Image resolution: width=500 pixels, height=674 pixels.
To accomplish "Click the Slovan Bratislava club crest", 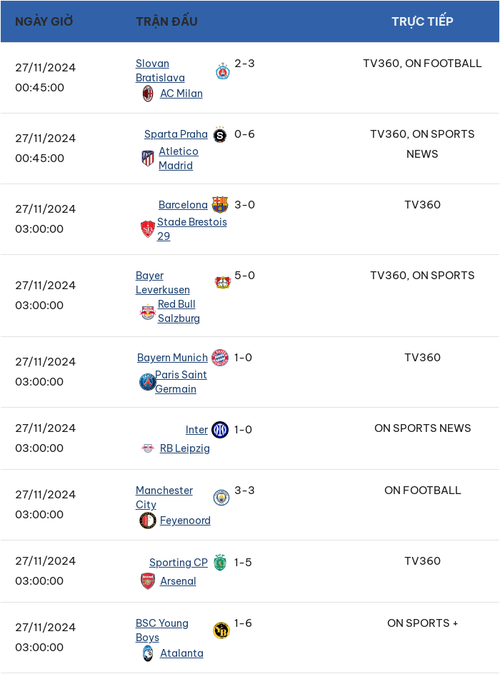I will click(222, 71).
